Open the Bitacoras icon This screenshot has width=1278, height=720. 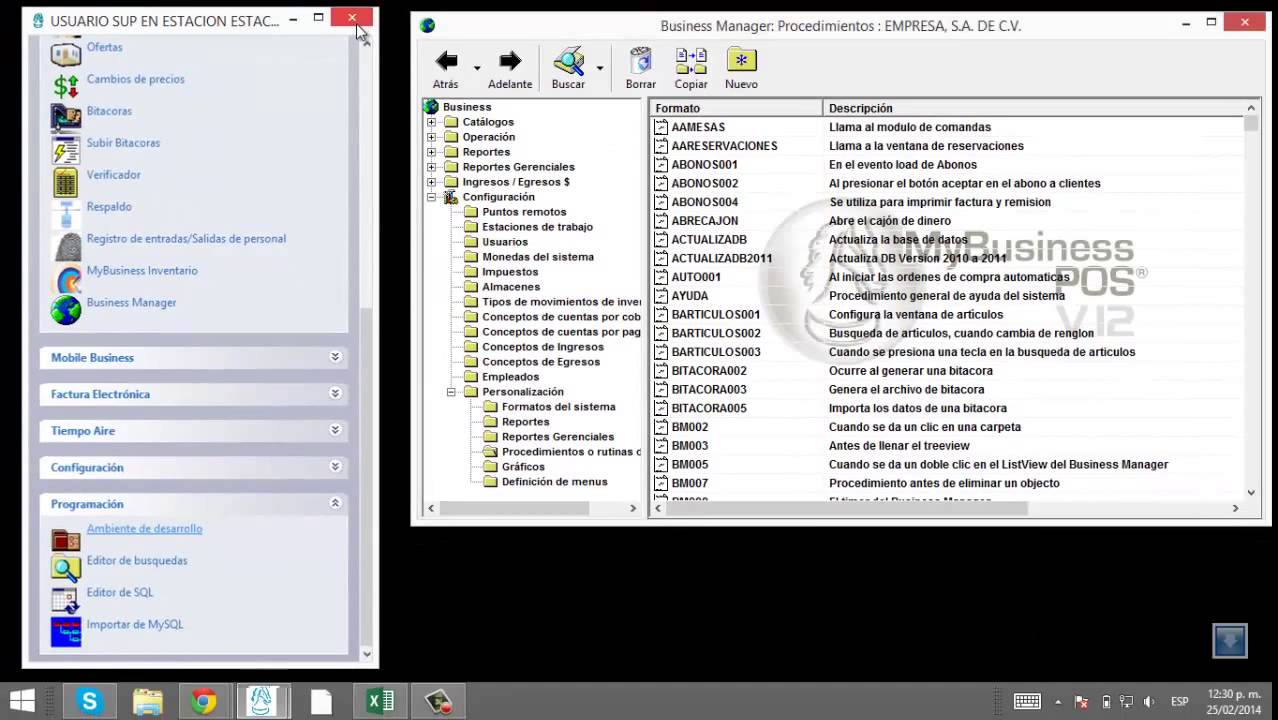[66, 117]
